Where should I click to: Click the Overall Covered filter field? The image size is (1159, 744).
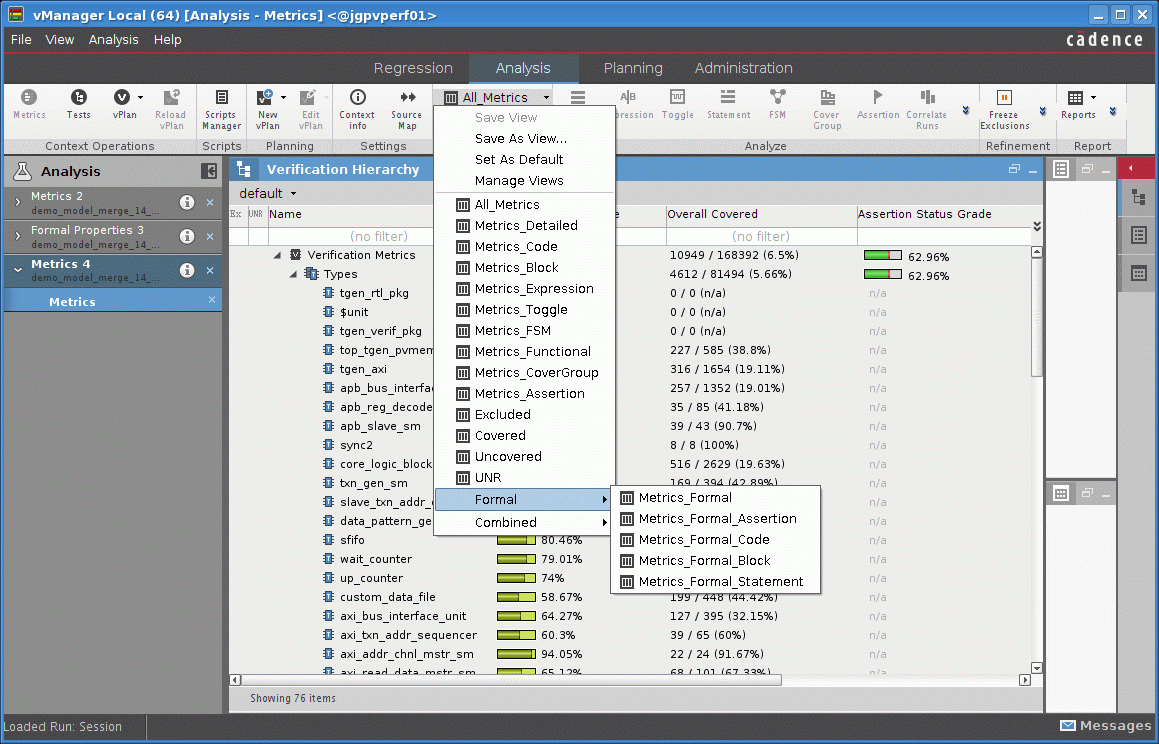(x=761, y=236)
